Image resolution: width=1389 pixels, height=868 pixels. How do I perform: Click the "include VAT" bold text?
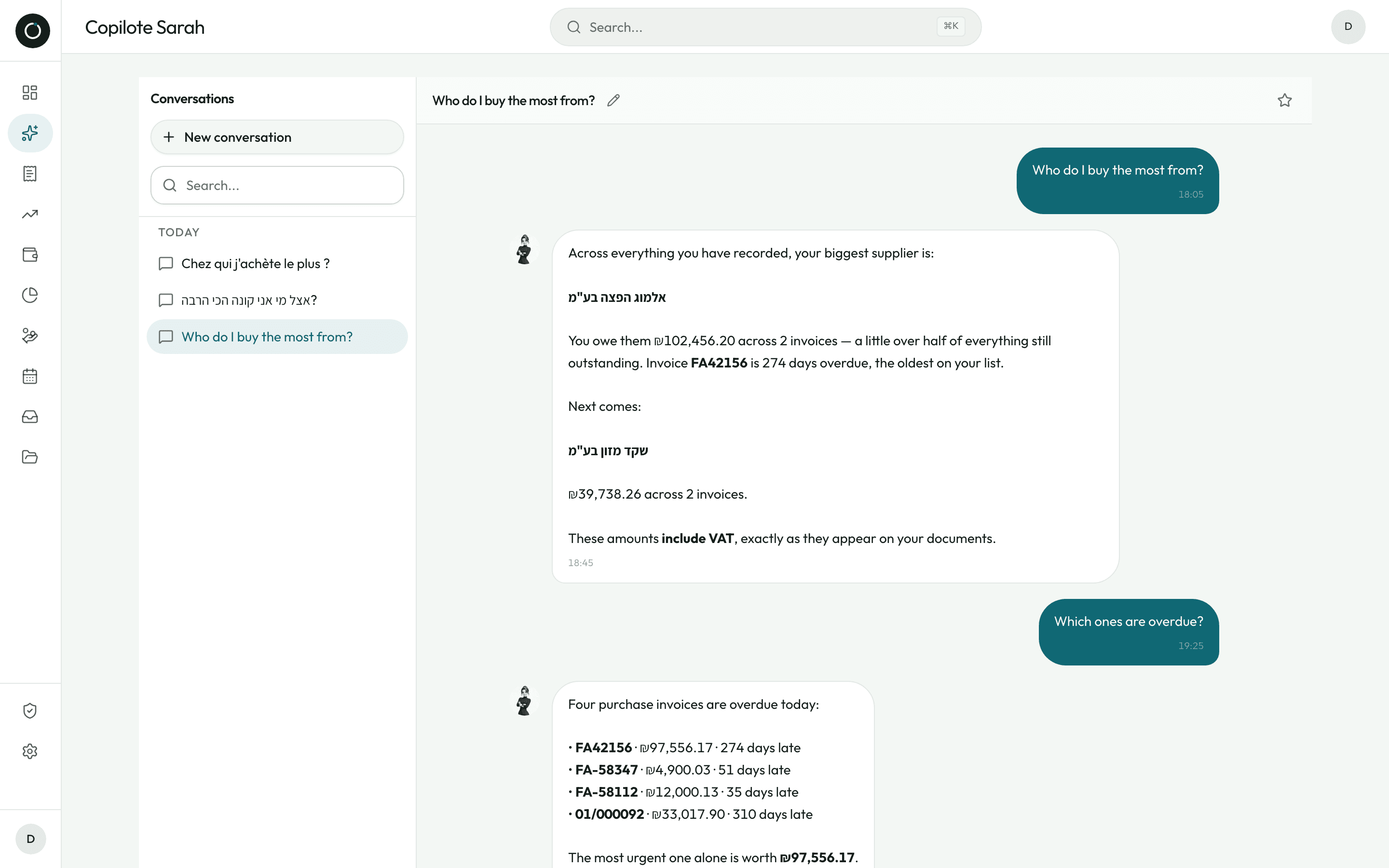697,539
